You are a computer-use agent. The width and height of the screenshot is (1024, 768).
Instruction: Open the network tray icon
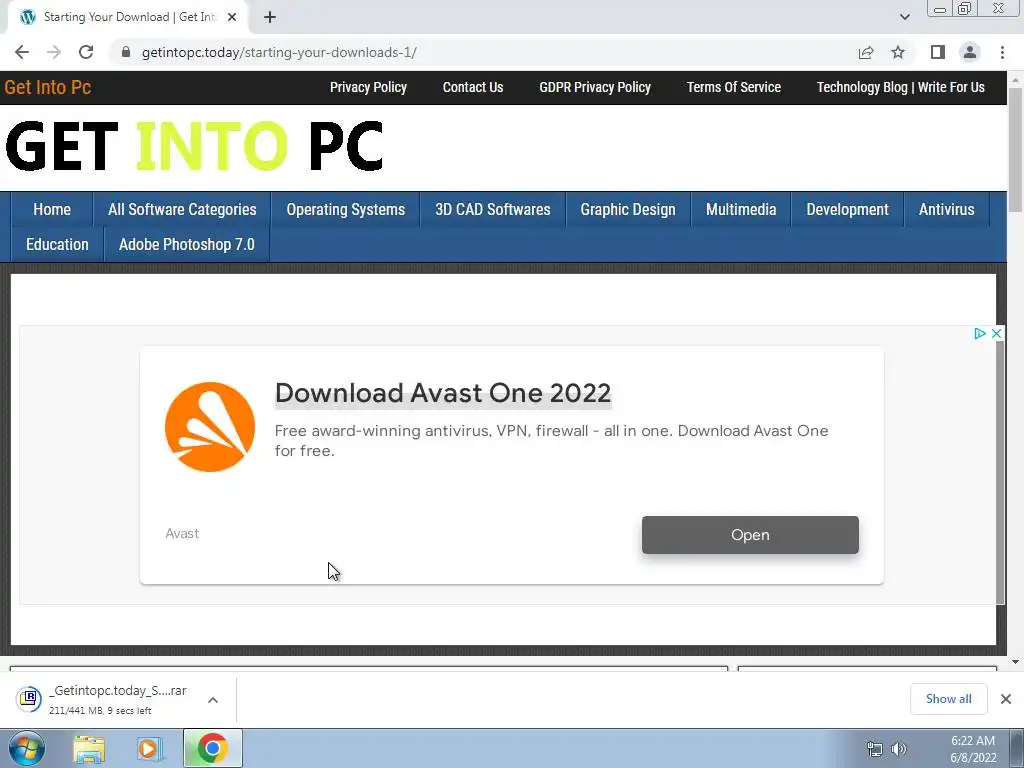pos(874,749)
